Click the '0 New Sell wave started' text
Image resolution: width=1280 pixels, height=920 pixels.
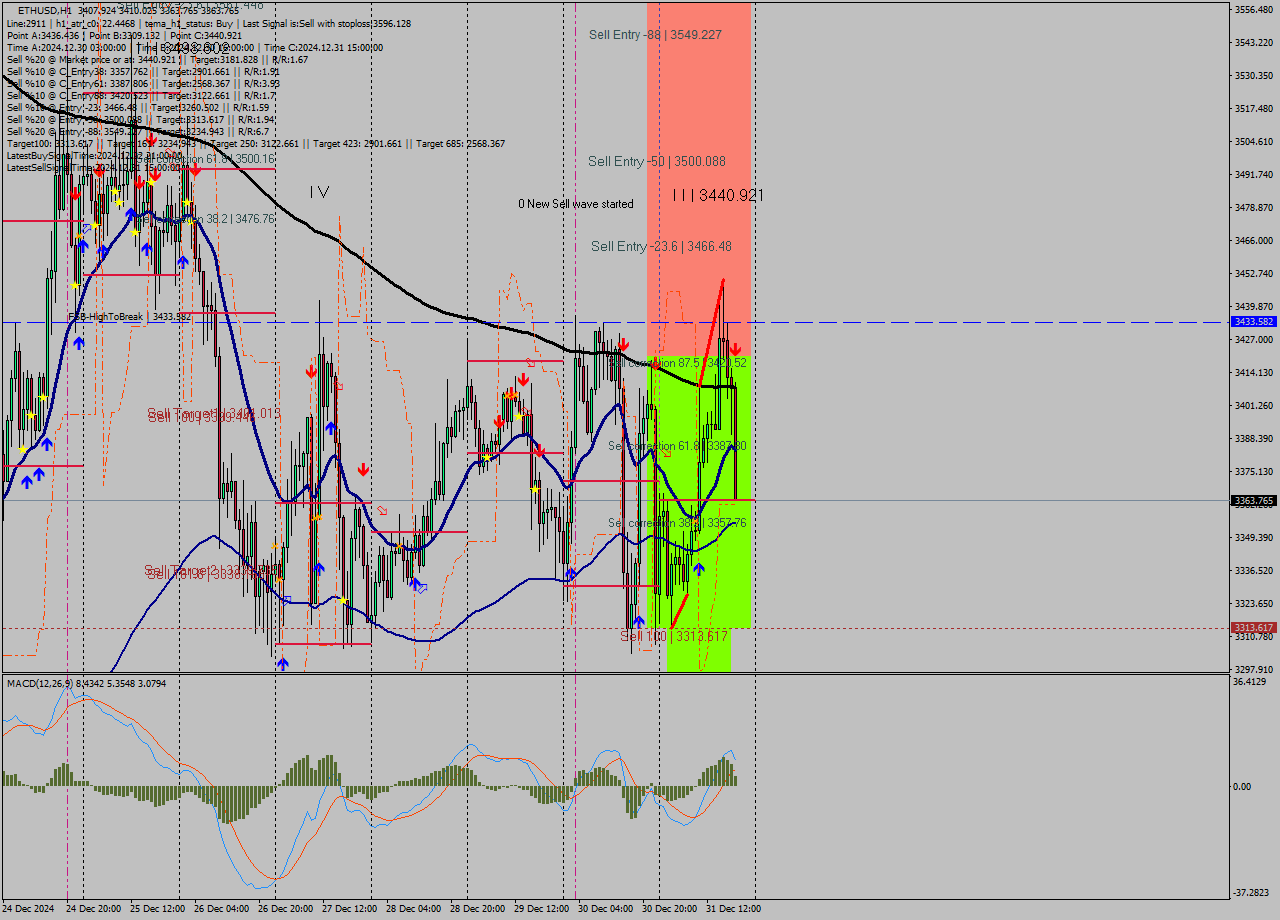point(576,204)
